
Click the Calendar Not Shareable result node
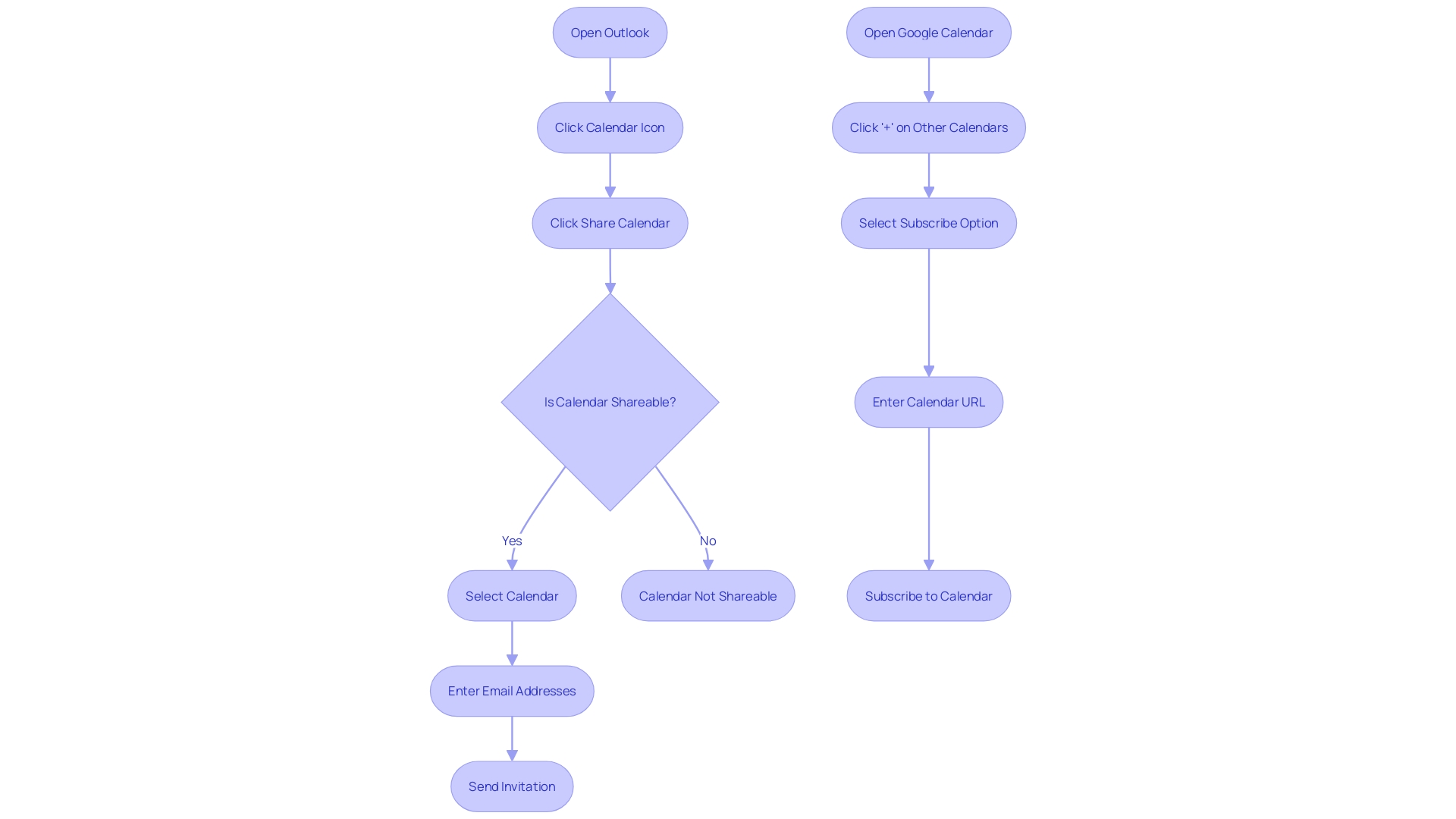click(x=708, y=596)
